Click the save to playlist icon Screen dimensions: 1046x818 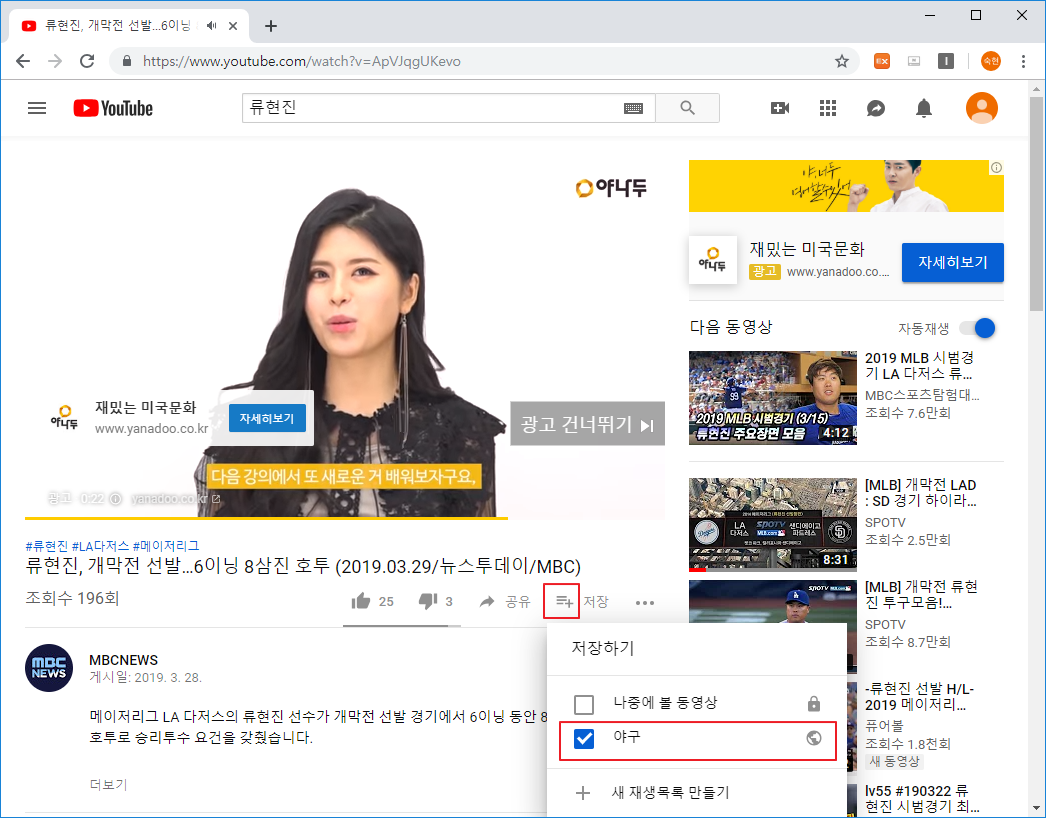click(564, 602)
